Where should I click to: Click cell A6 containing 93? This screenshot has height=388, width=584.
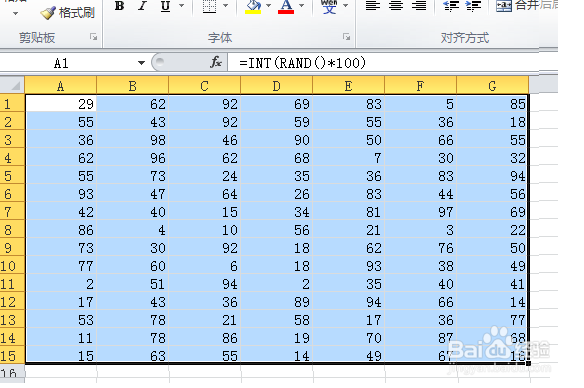pyautogui.click(x=61, y=194)
